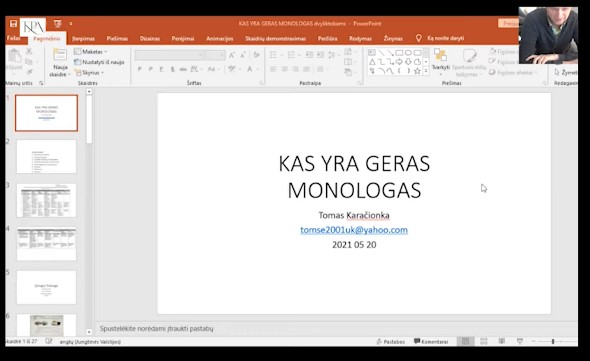Toggle bold formatting
Image resolution: width=590 pixels, height=361 pixels.
click(x=140, y=69)
